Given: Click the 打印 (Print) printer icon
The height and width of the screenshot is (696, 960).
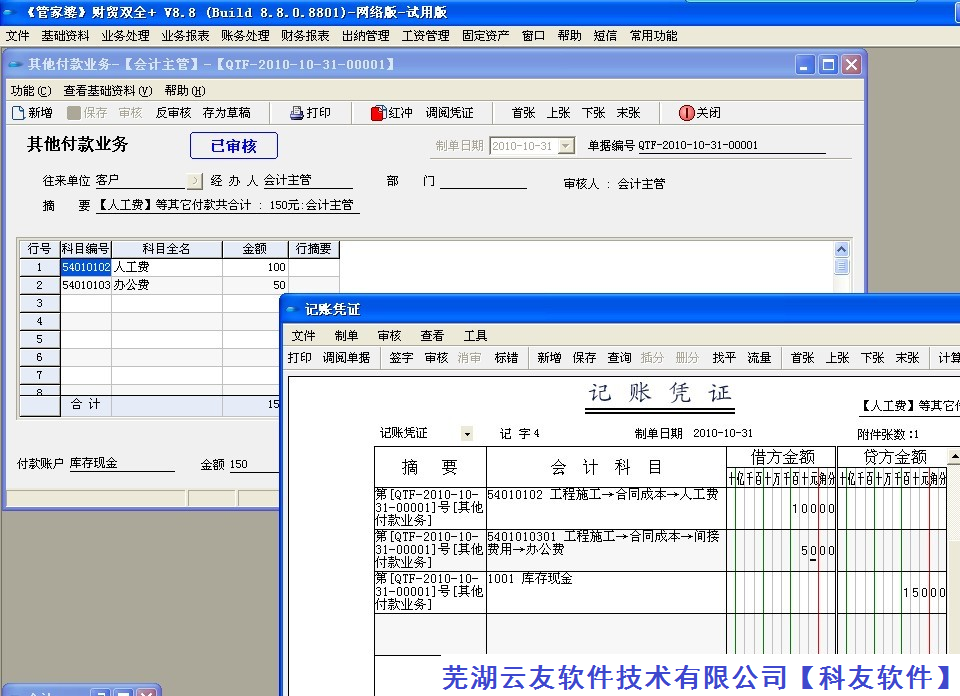Looking at the screenshot, I should [x=296, y=113].
